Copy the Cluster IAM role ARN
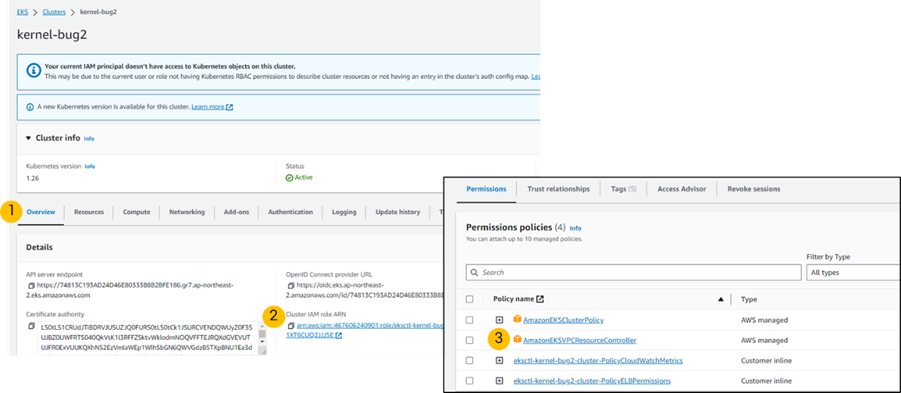The height and width of the screenshot is (393, 901). [291, 326]
